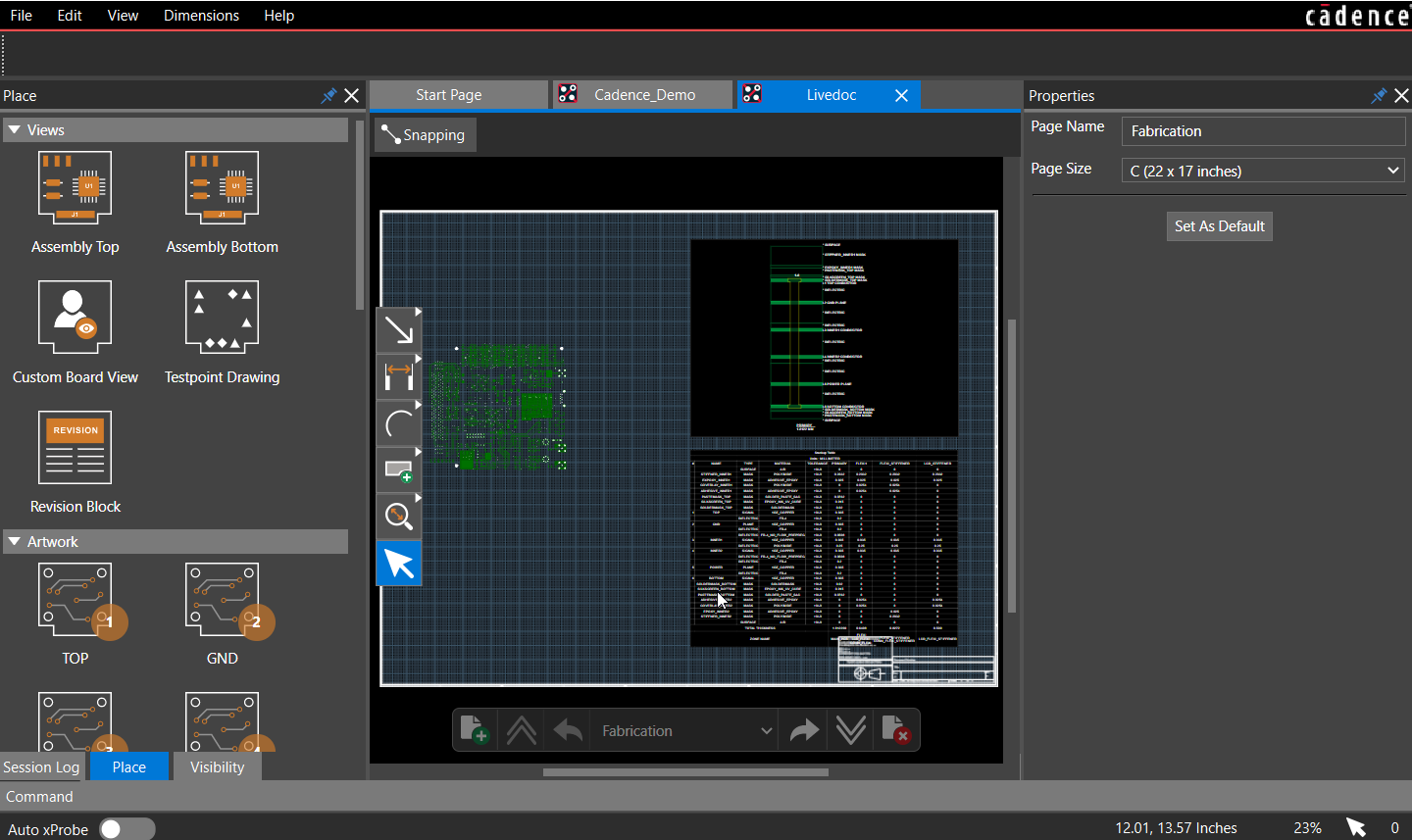This screenshot has width=1412, height=840.
Task: Switch to the Session Log tab
Action: tap(41, 767)
